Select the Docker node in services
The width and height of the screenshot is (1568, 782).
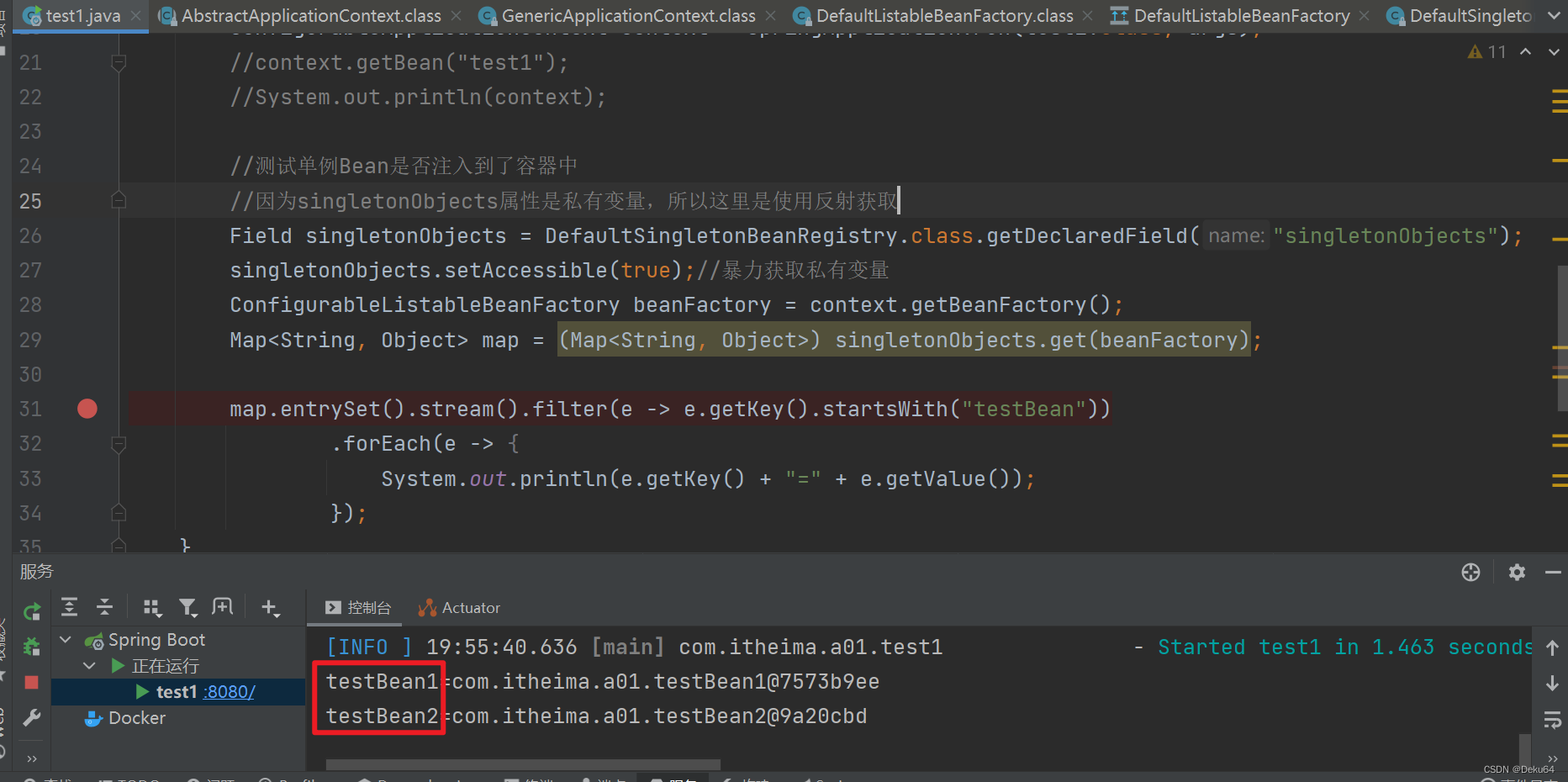[x=136, y=717]
